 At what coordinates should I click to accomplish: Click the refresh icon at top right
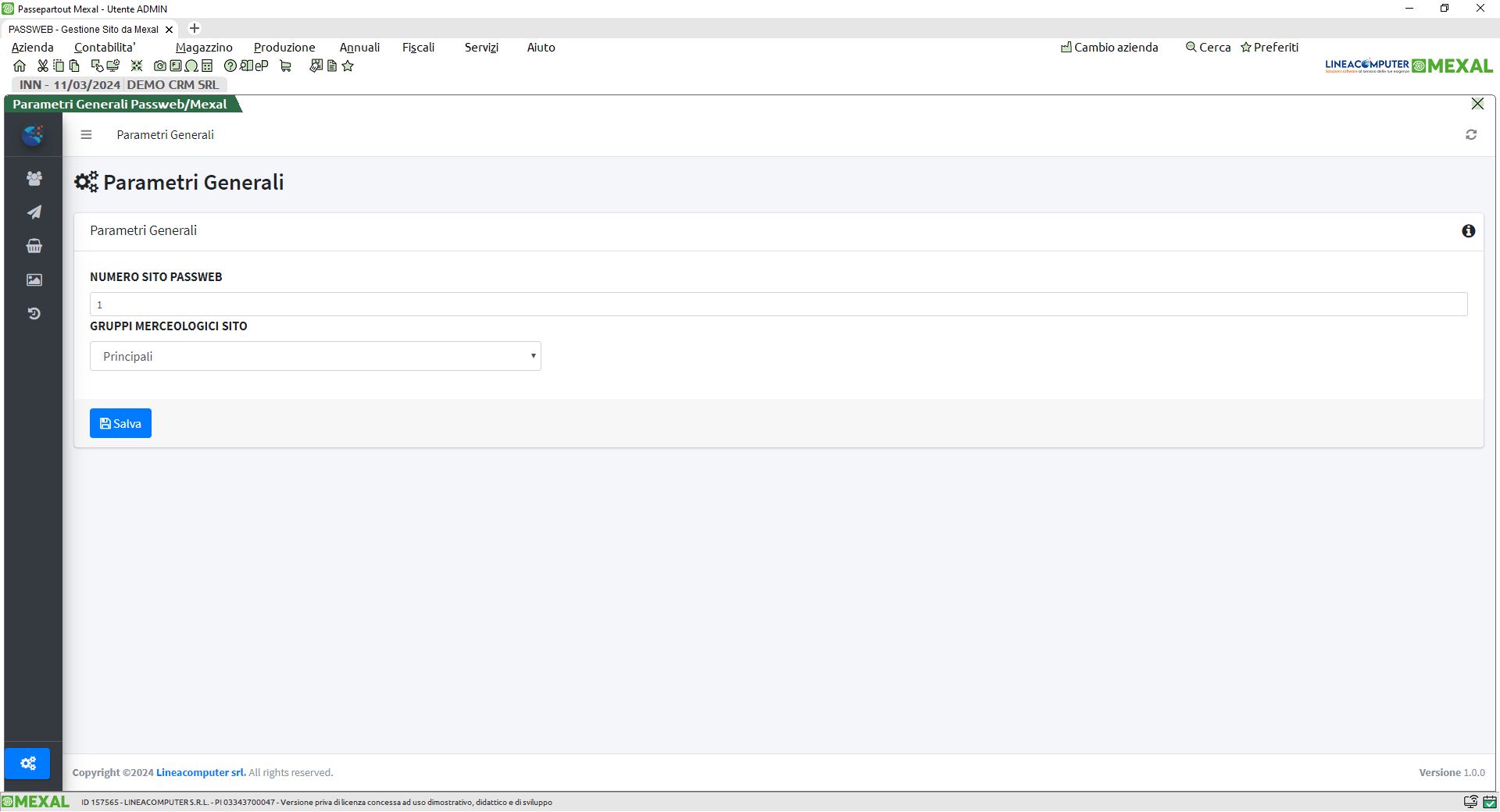tap(1470, 135)
